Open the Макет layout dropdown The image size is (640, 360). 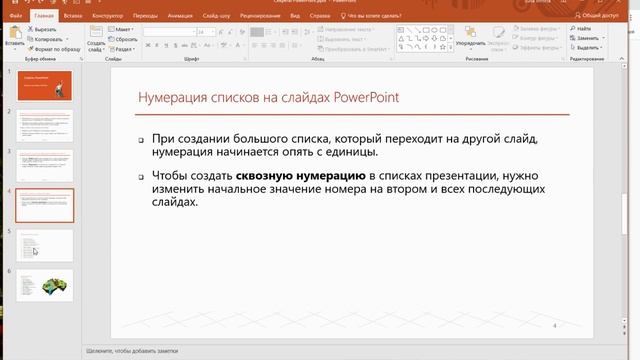(121, 29)
